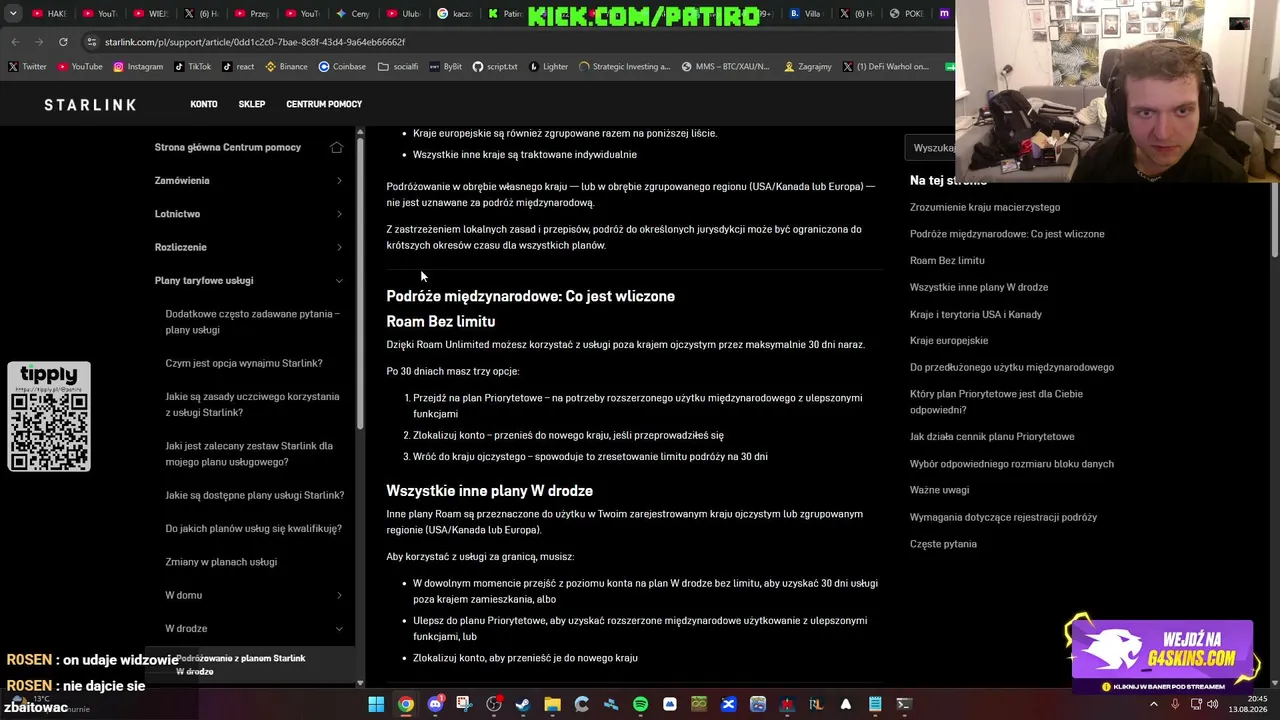Jump to Wymagania dotyczące rejestracji podróży
This screenshot has width=1280, height=720.
(x=1003, y=517)
